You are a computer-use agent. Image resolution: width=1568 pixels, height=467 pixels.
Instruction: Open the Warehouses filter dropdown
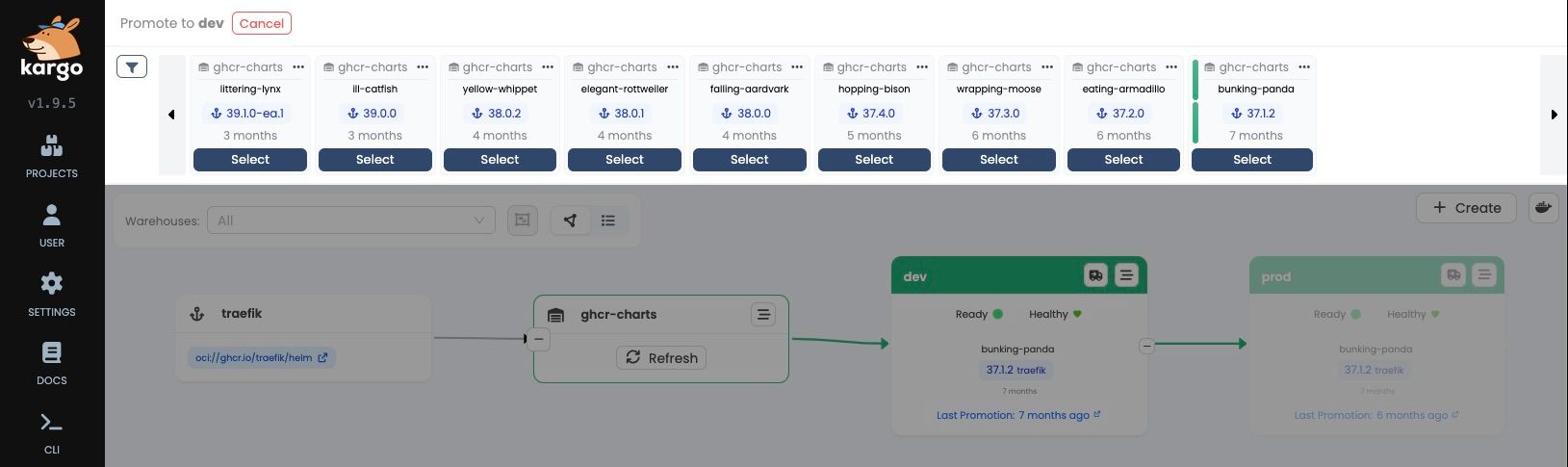coord(350,221)
